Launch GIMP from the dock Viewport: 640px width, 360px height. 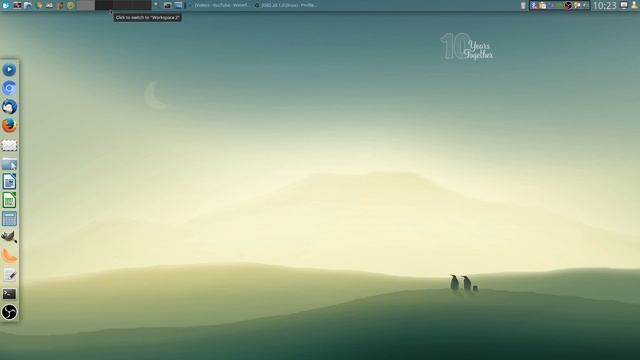9,237
